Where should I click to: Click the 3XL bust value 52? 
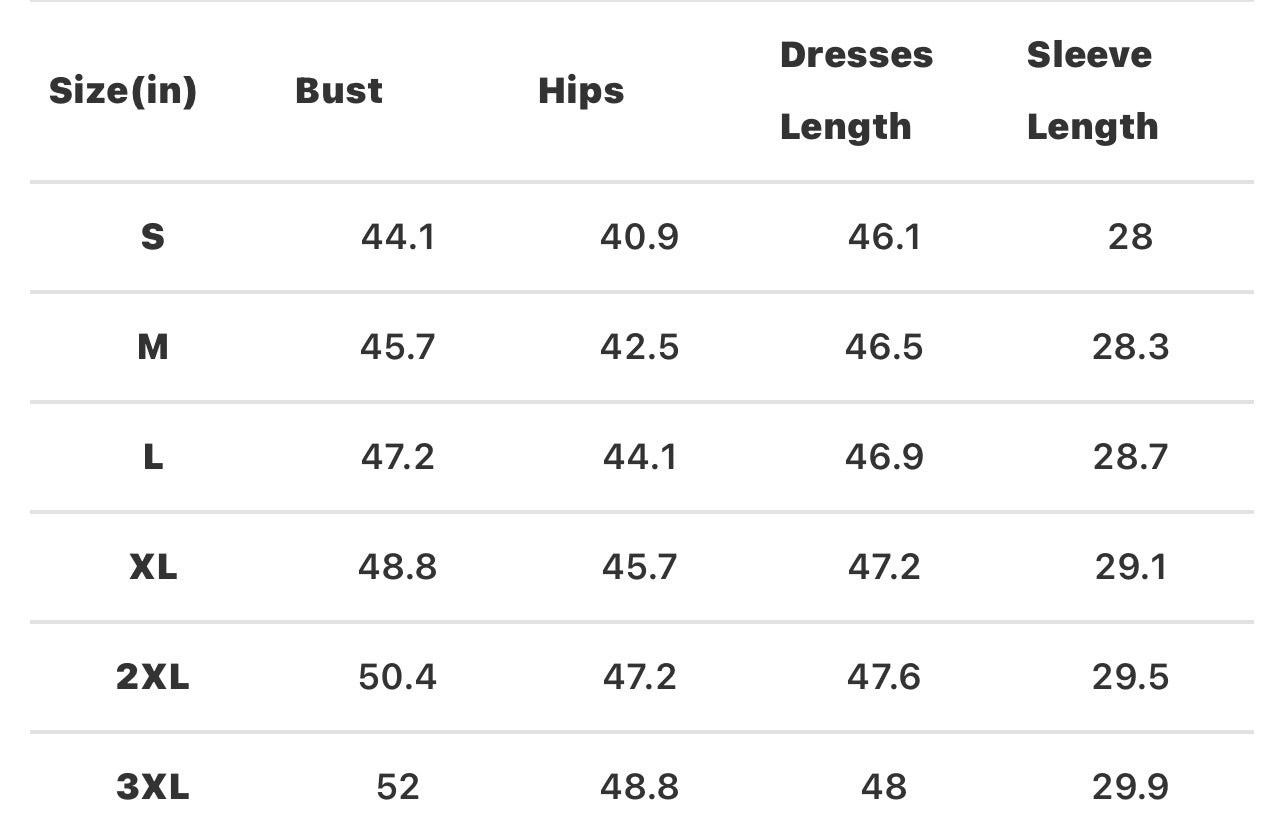pyautogui.click(x=397, y=787)
